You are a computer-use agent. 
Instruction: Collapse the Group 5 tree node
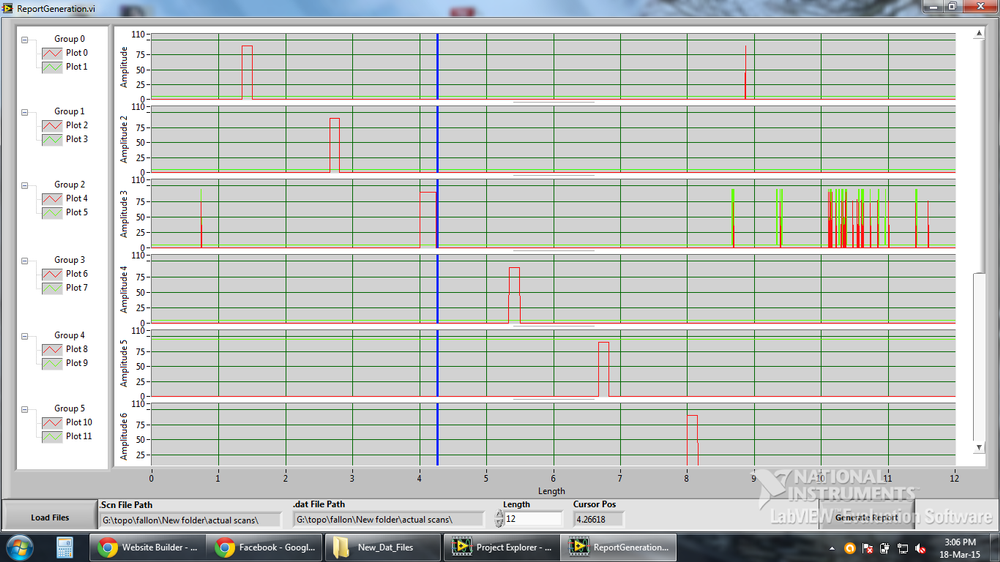tap(25, 410)
